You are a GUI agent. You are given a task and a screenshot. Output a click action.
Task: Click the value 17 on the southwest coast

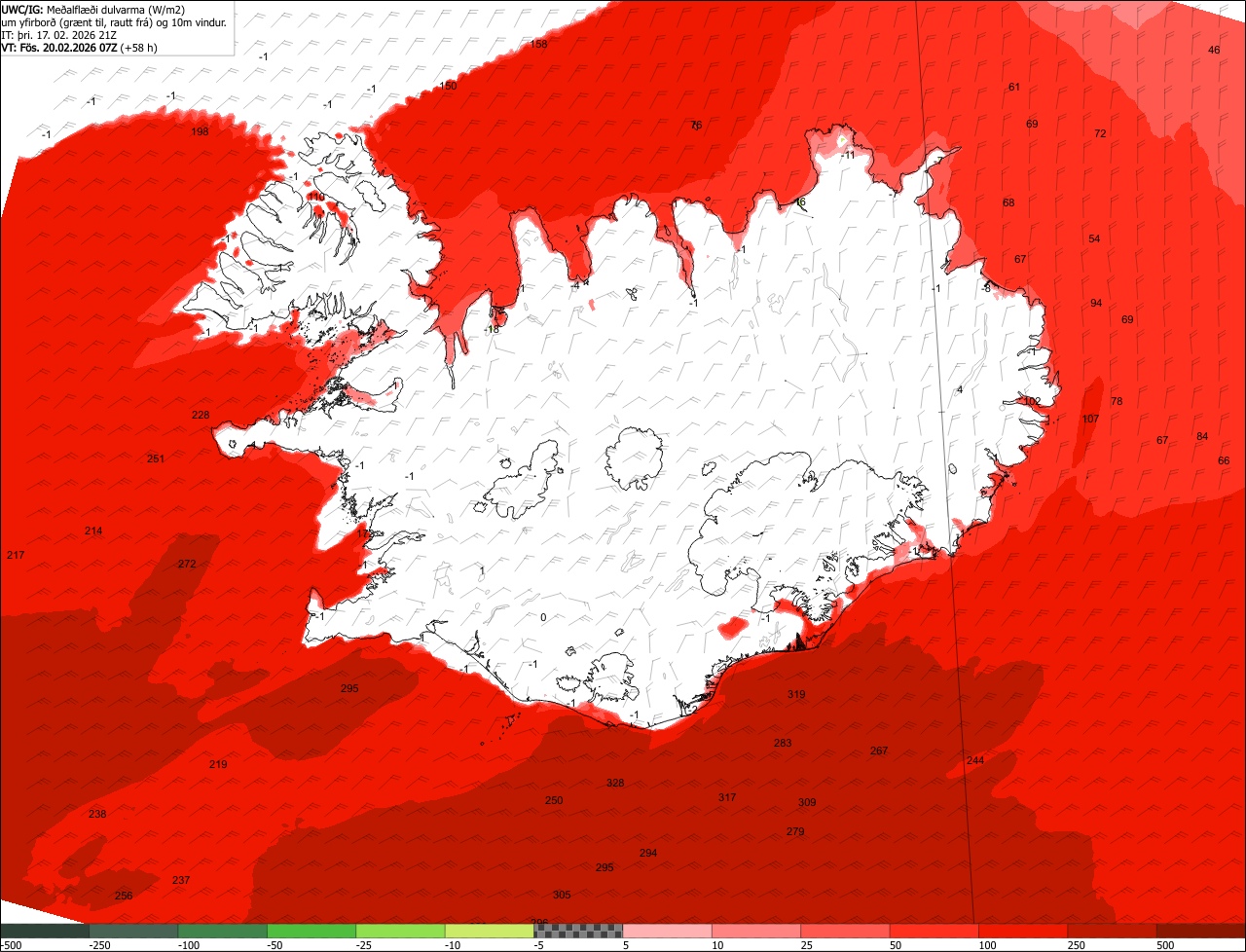coord(363,533)
